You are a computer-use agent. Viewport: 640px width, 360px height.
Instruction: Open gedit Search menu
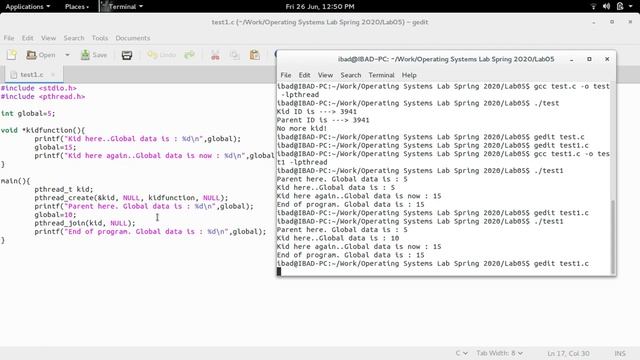(x=73, y=38)
